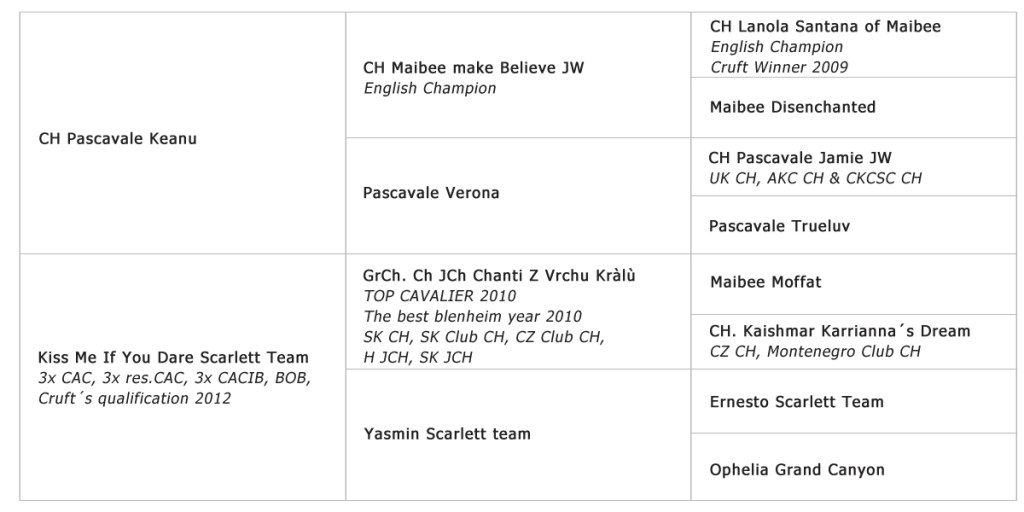1024x512 pixels.
Task: Select the Pascavale Verona cell
Action: coord(431,193)
